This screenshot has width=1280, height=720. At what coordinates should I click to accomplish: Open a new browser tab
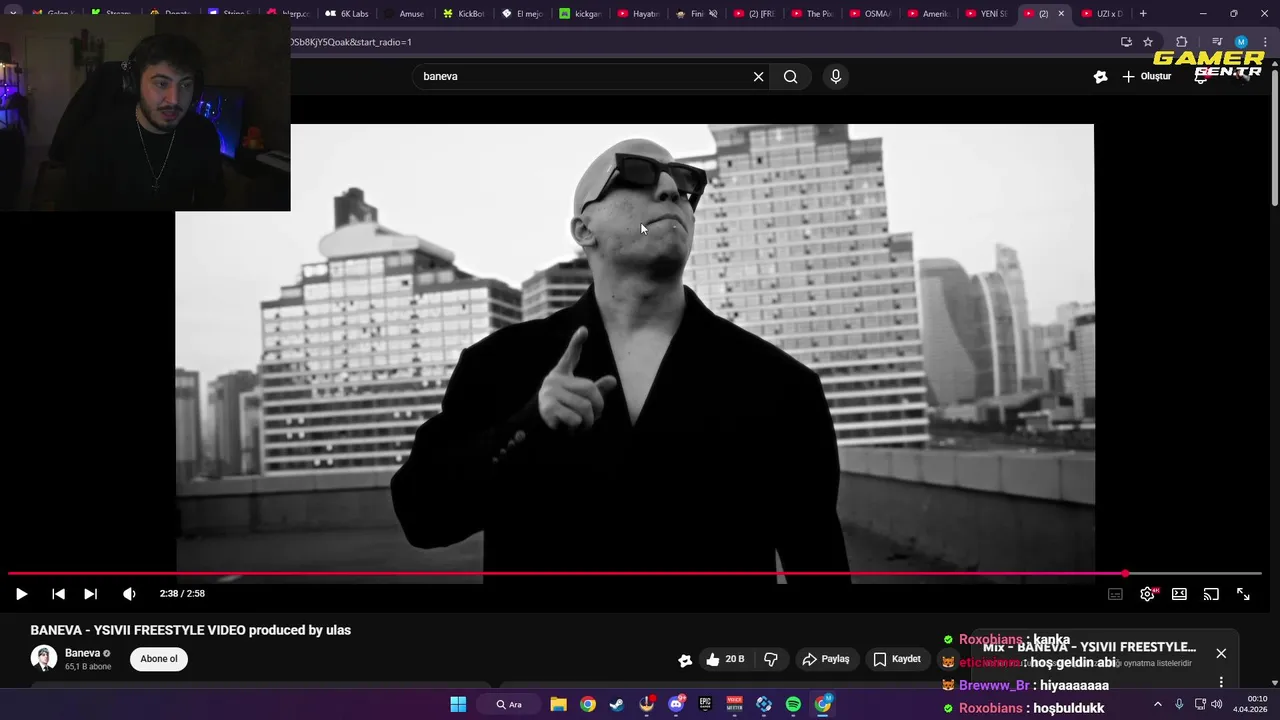[1143, 14]
